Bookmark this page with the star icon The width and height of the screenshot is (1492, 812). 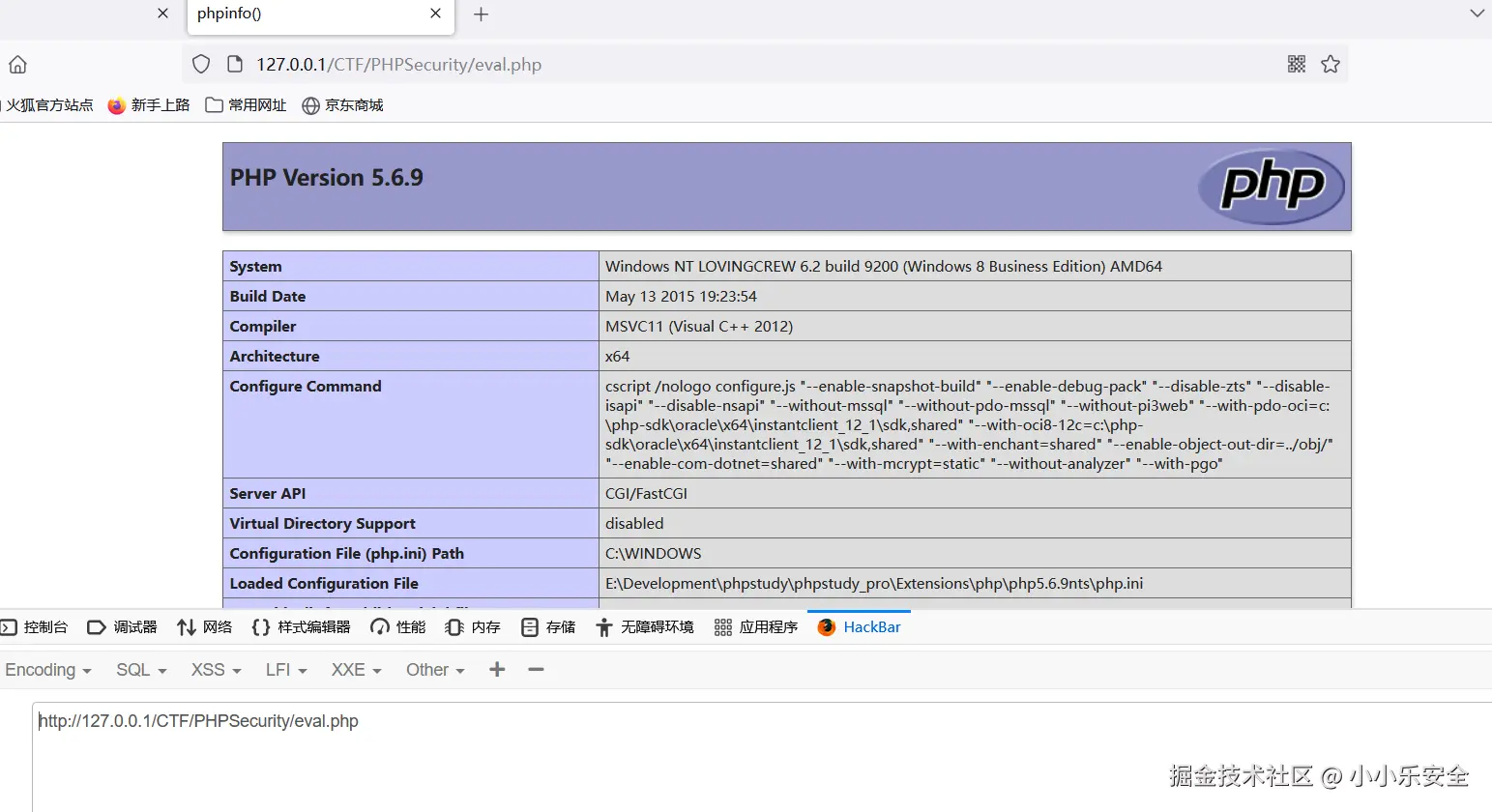(x=1331, y=64)
